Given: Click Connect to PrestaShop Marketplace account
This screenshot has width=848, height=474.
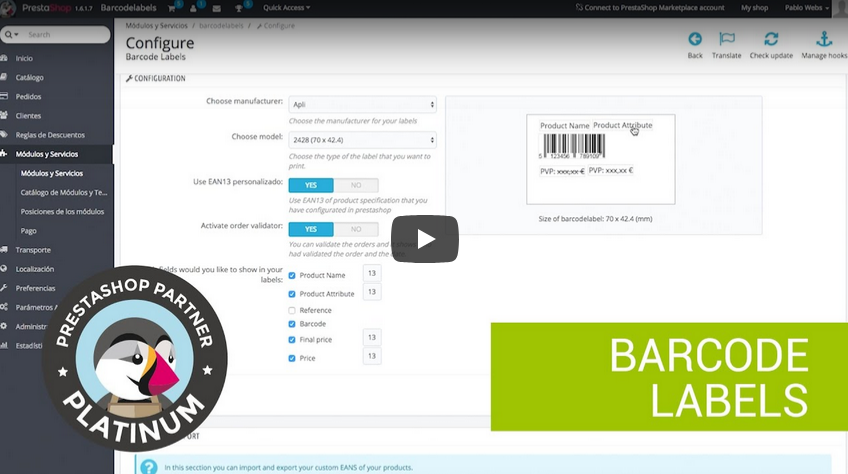Looking at the screenshot, I should click(650, 8).
